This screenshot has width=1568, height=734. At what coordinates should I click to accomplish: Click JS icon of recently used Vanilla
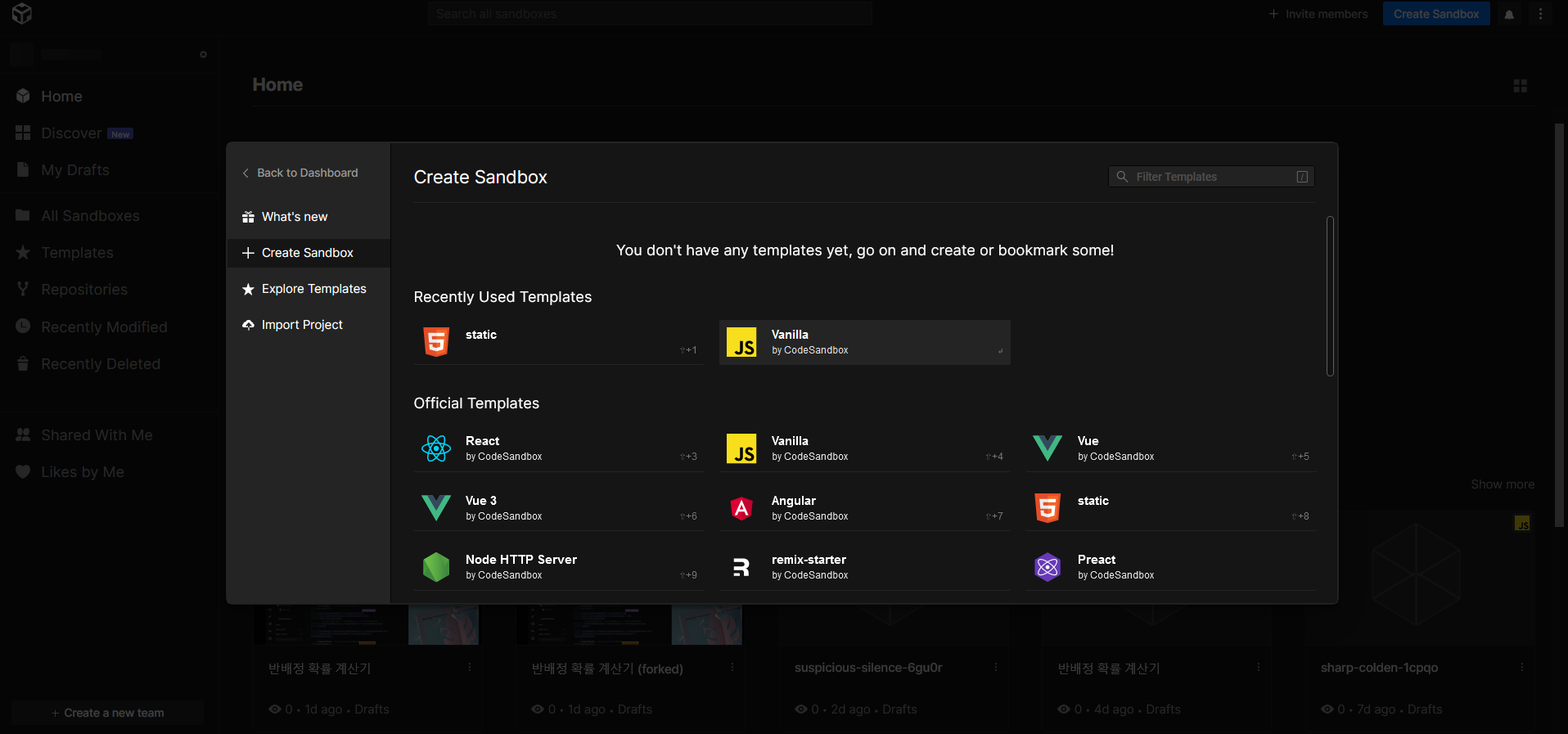(741, 342)
